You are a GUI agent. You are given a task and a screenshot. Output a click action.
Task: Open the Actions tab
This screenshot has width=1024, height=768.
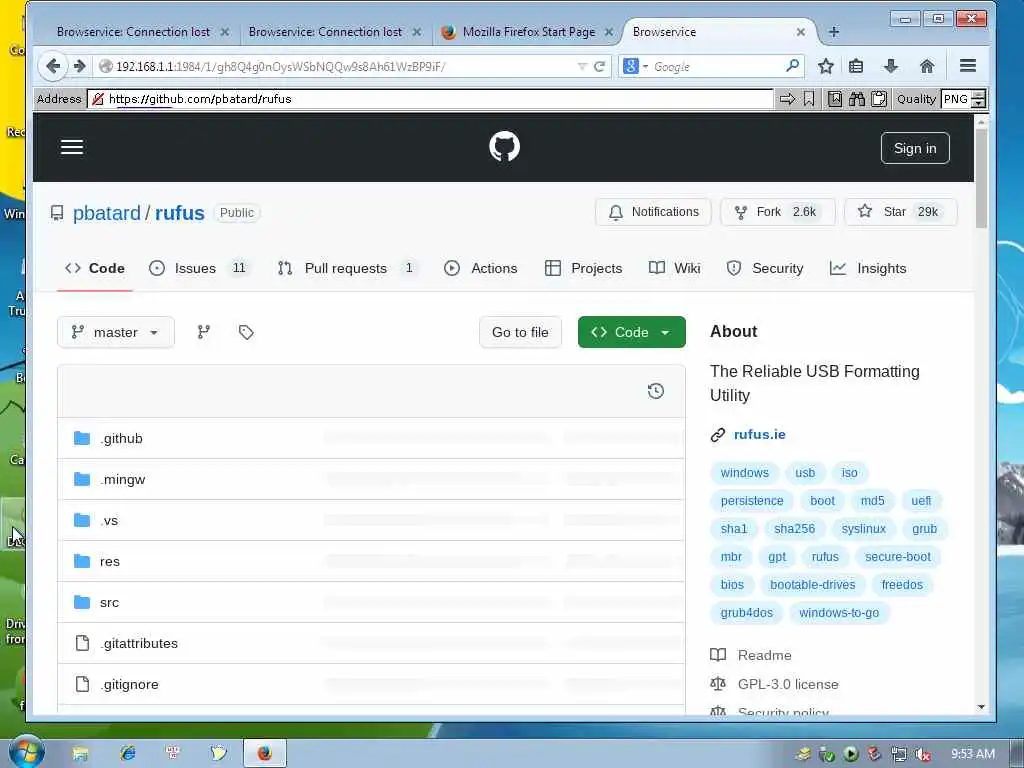click(x=481, y=268)
